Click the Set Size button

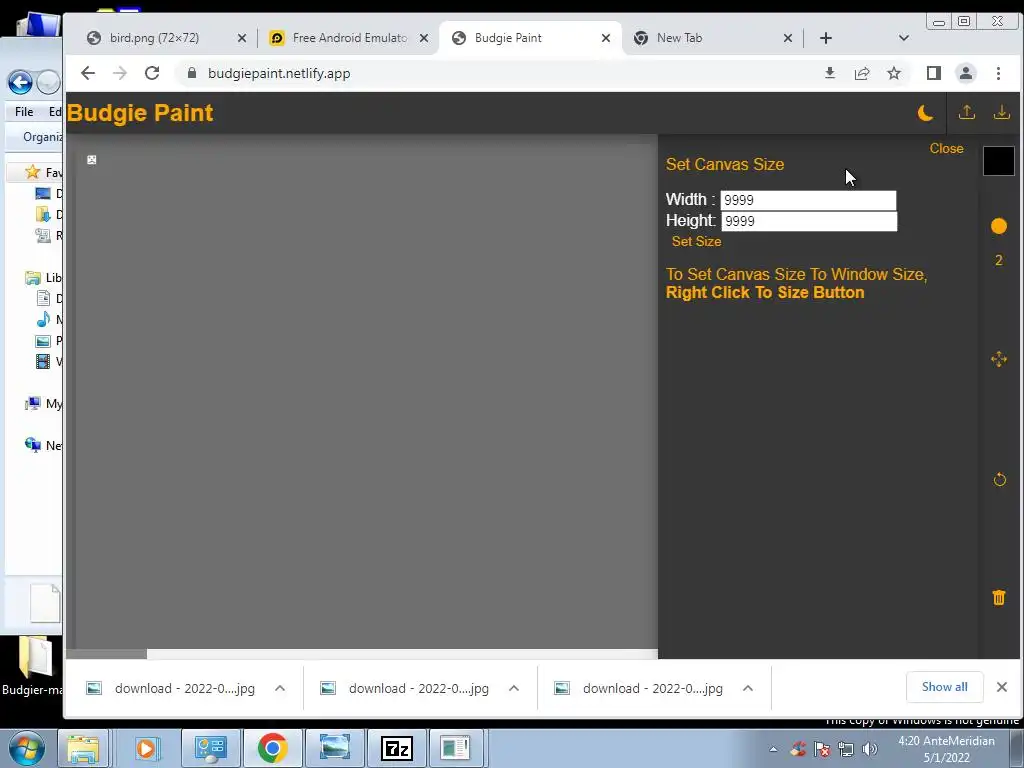[696, 241]
